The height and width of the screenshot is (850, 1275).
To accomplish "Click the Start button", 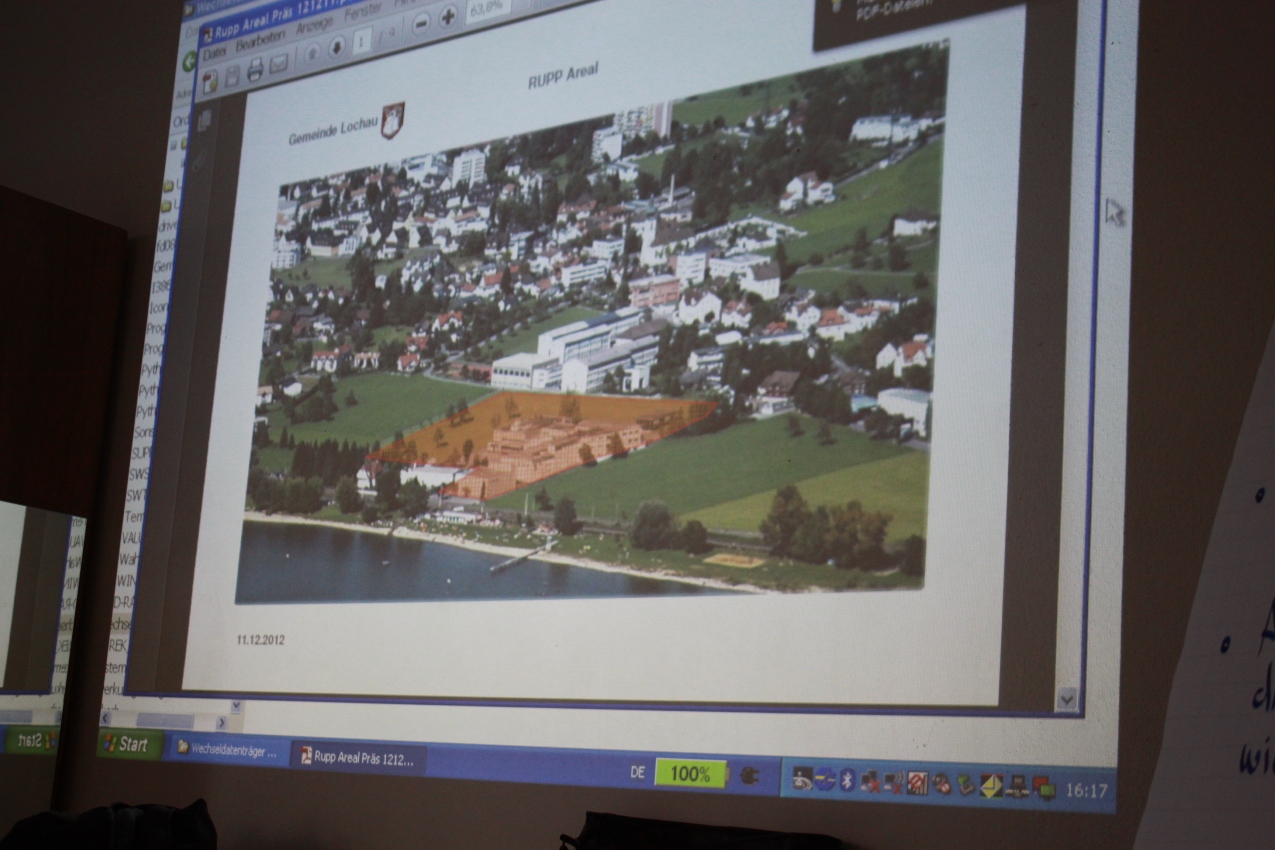I will [130, 744].
